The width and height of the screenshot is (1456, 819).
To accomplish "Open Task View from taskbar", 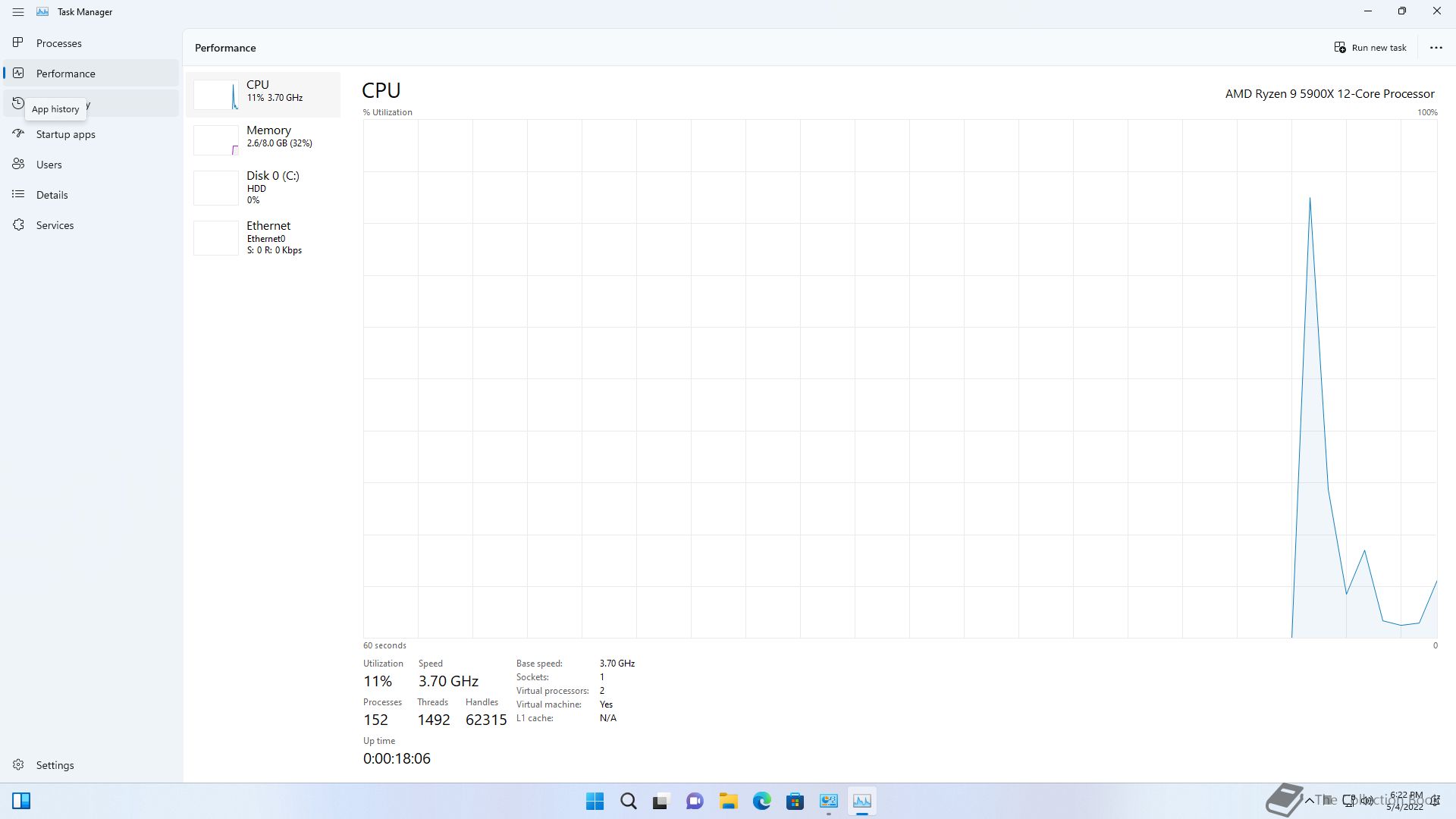I will [661, 801].
